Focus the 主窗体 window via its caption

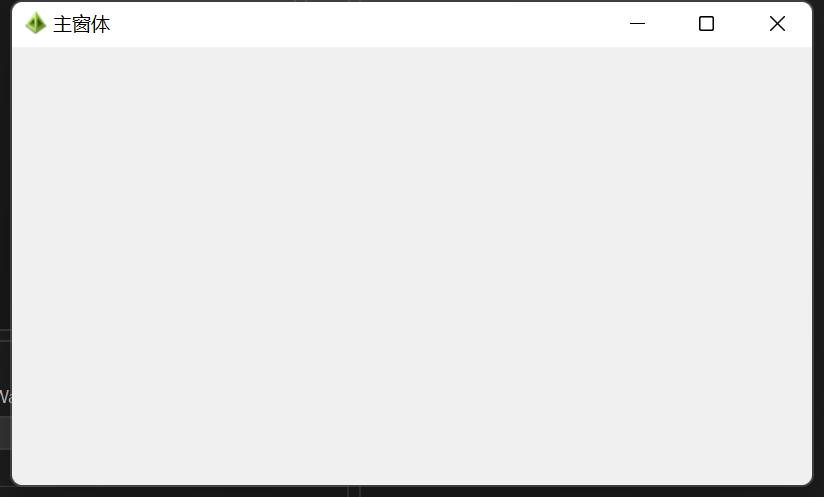(x=81, y=24)
